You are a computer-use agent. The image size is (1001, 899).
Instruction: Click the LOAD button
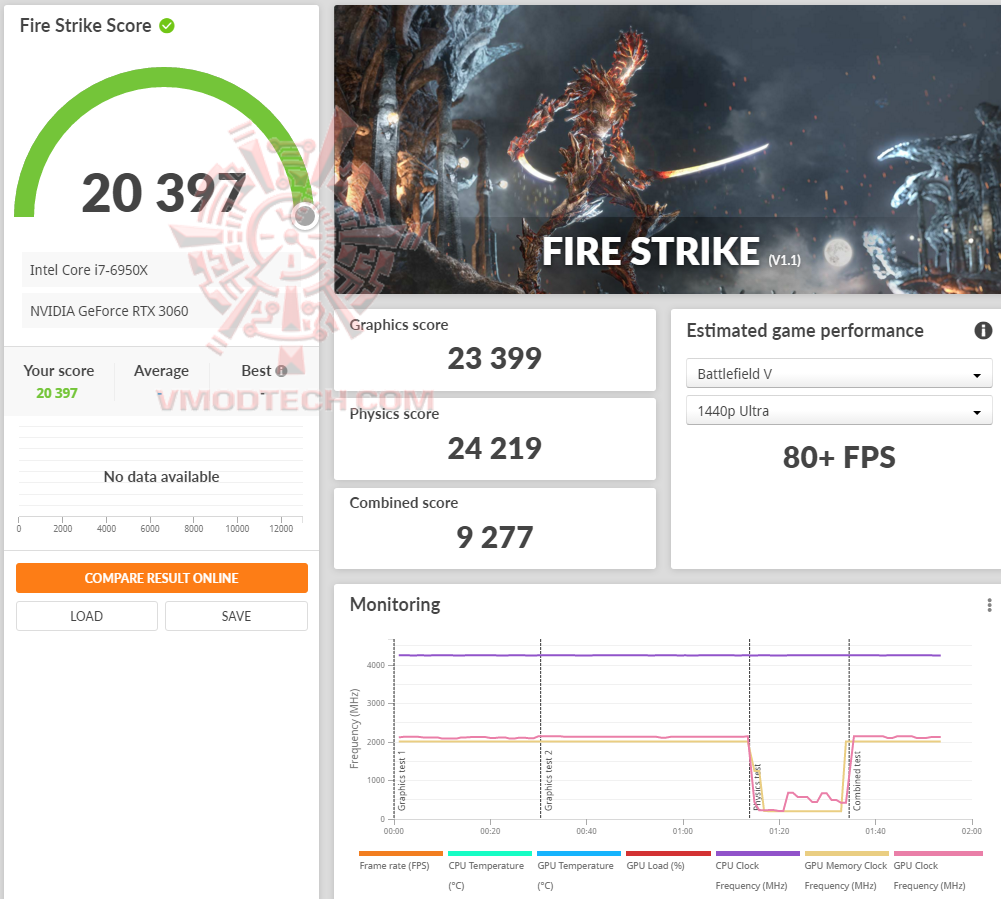pos(86,616)
